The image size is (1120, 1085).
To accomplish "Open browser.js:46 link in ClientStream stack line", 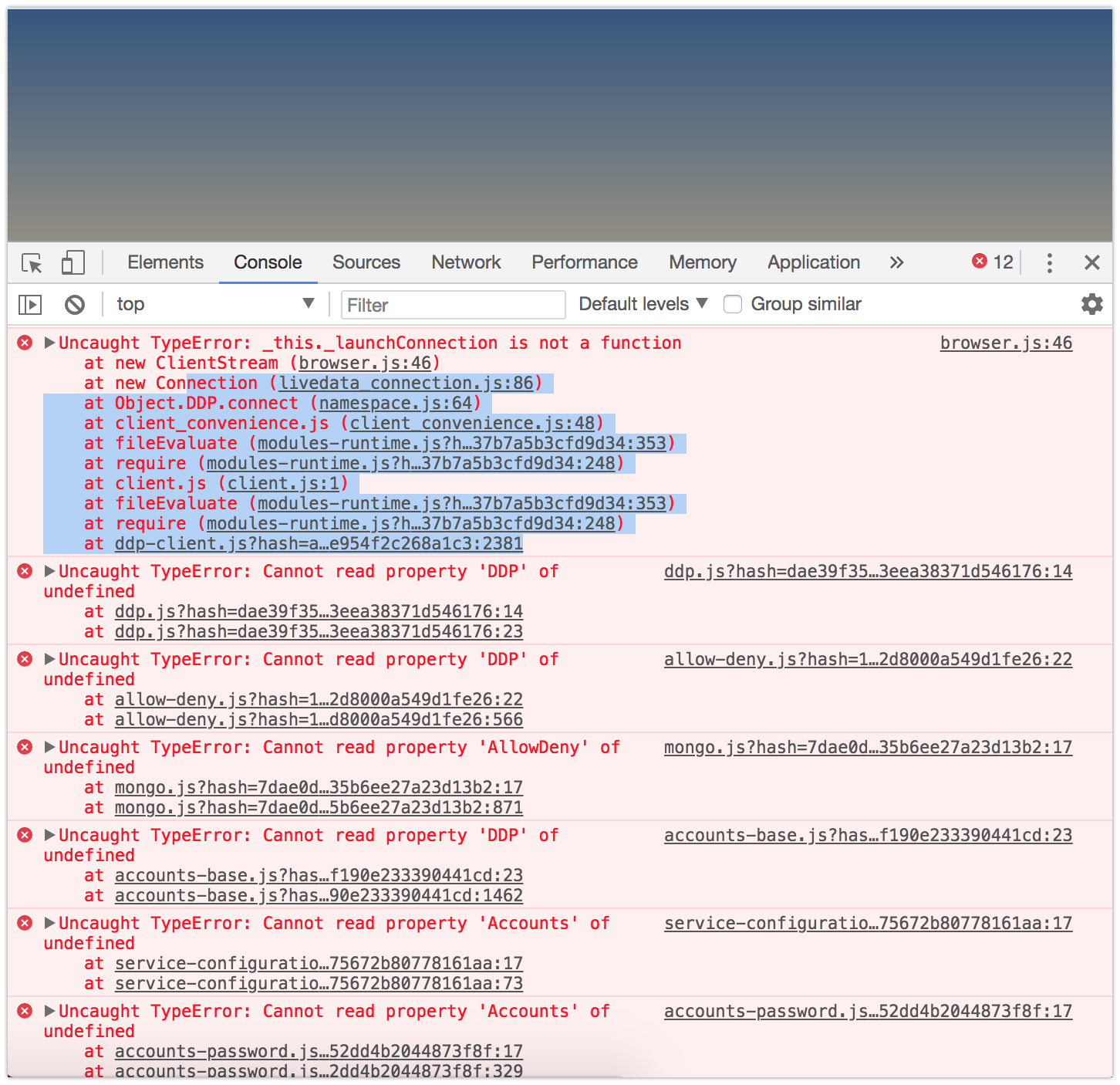I will 365,363.
